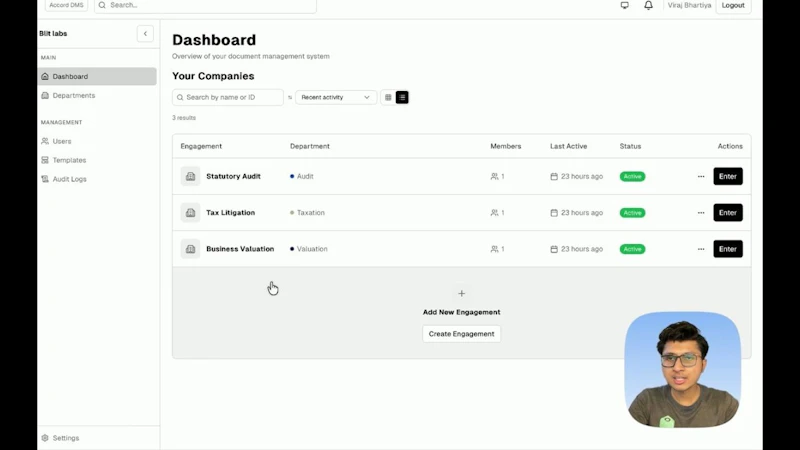
Task: Click the plus icon above Add New Engagement
Action: point(461,293)
